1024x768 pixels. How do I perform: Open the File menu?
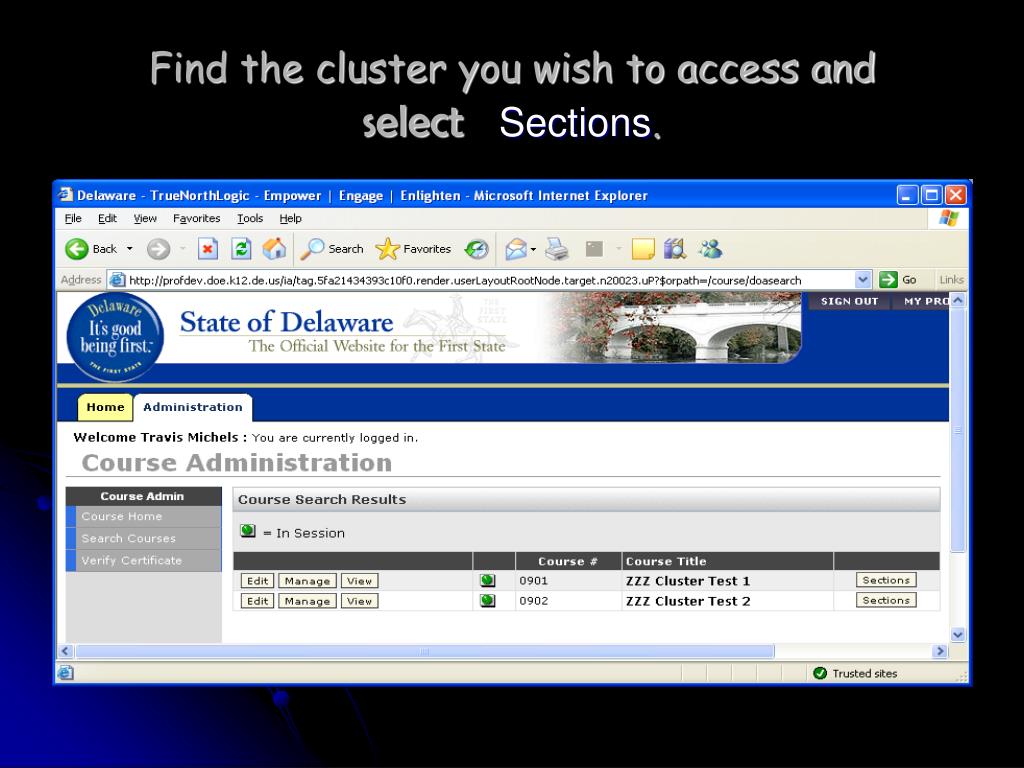pos(73,218)
